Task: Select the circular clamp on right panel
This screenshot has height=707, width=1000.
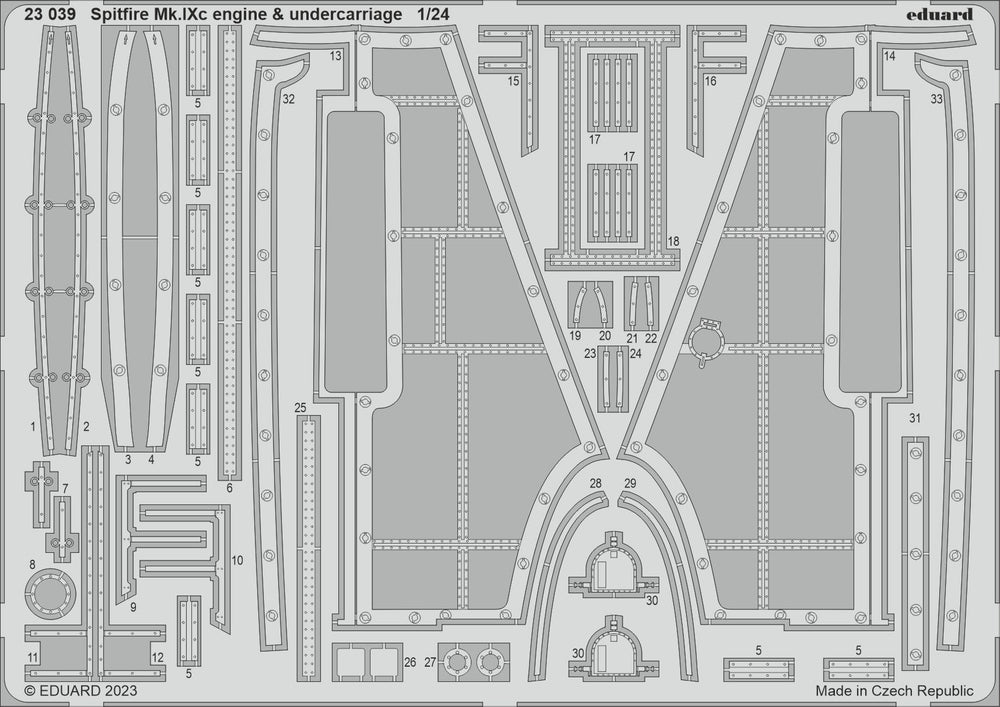Action: pyautogui.click(x=705, y=342)
